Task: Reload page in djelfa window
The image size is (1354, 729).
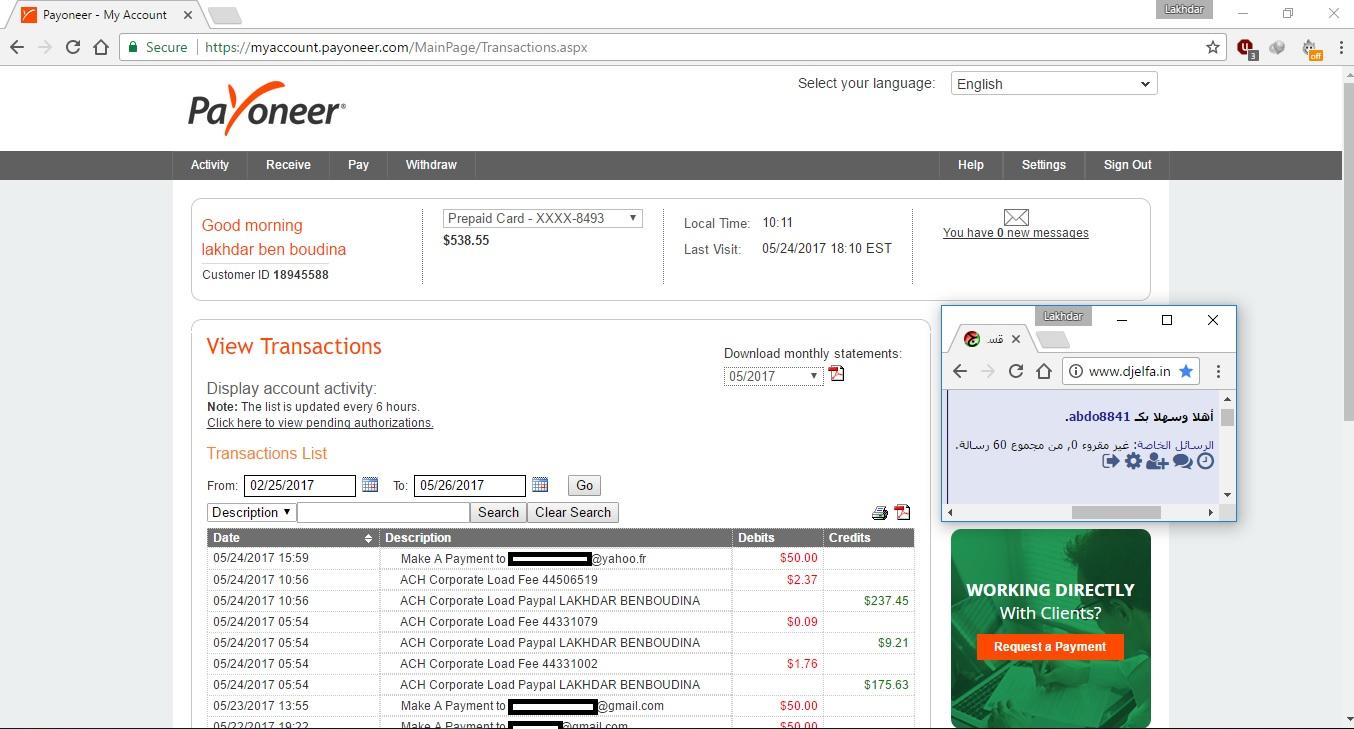Action: (x=1016, y=371)
